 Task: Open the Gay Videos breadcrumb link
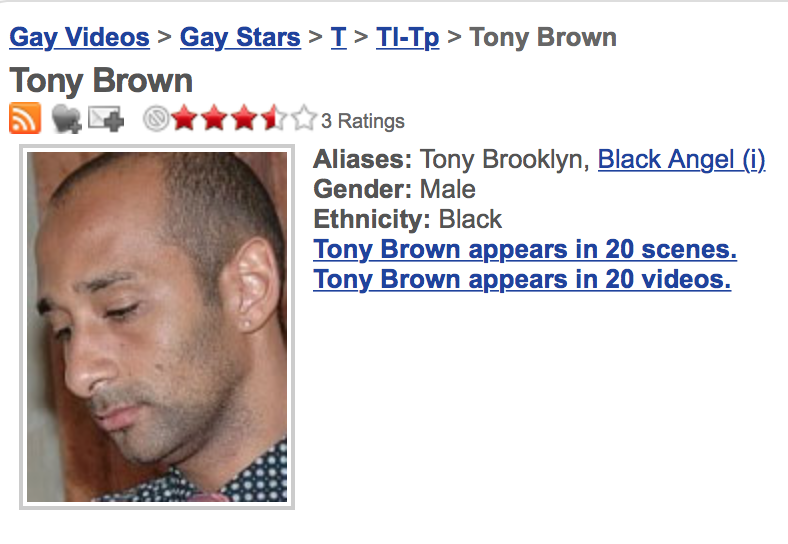(x=79, y=38)
